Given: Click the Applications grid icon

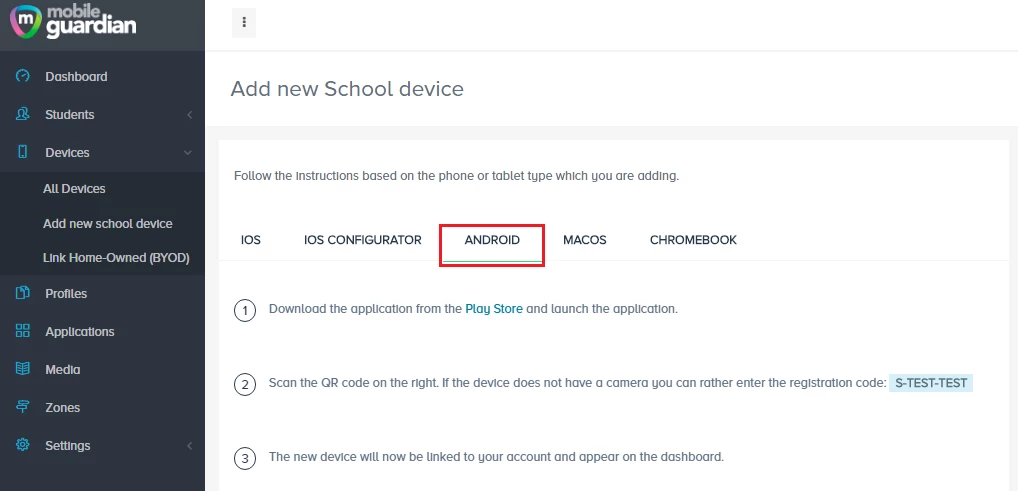Looking at the screenshot, I should 23,331.
